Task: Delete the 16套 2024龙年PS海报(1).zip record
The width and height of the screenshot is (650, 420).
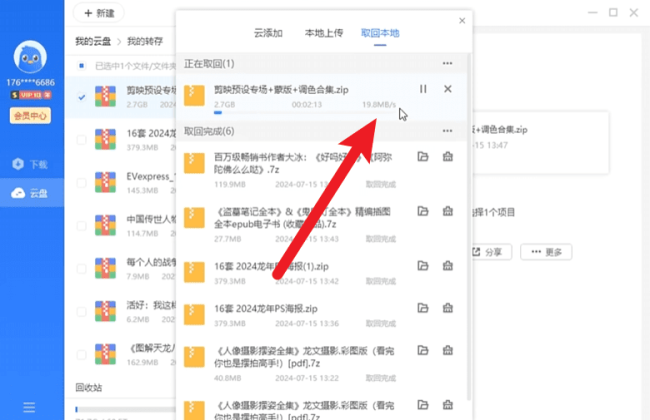Action: coord(447,265)
